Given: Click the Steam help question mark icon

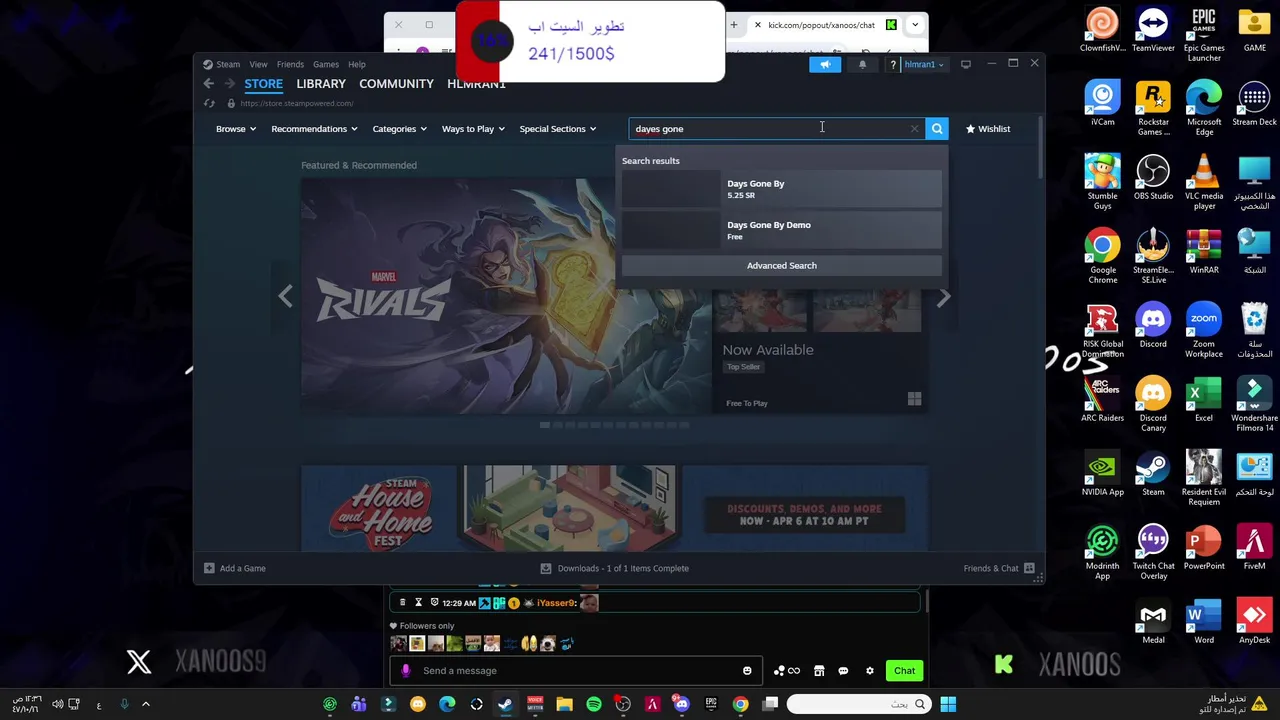Looking at the screenshot, I should (893, 65).
